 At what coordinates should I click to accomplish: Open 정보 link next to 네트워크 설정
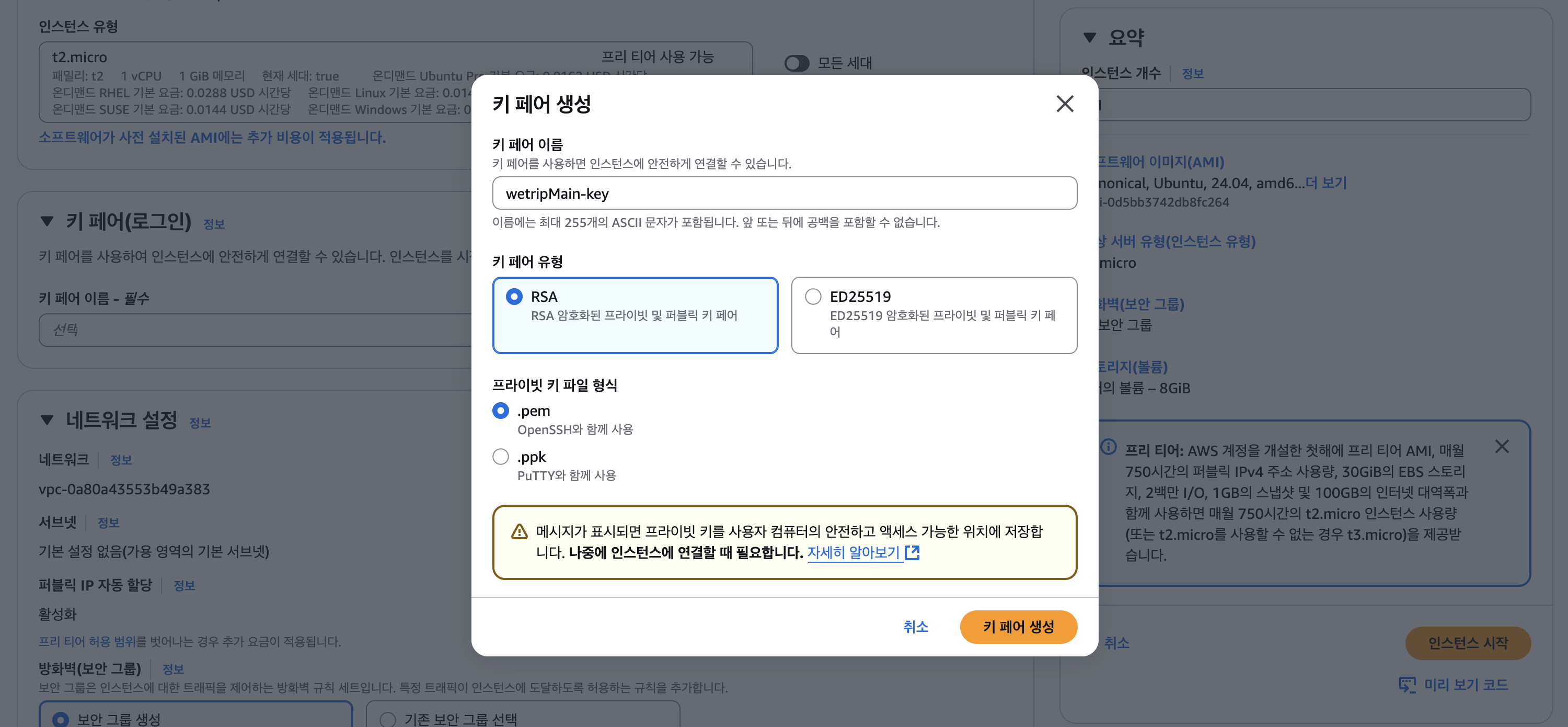pos(200,423)
